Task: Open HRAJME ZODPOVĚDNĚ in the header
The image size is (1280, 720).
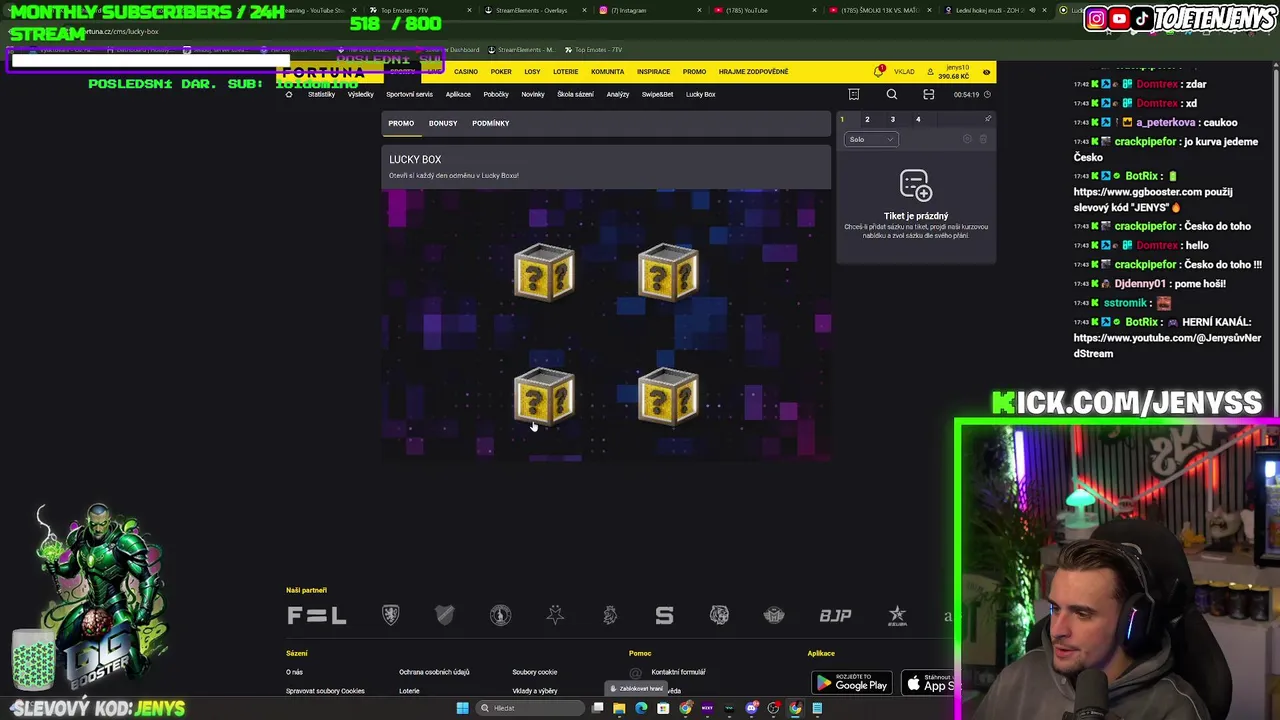Action: [x=753, y=72]
